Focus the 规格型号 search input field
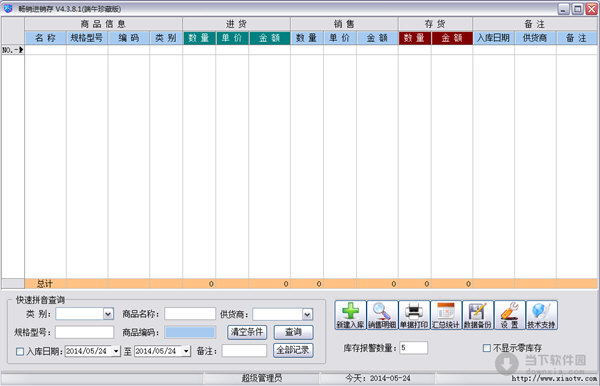Image resolution: width=600 pixels, height=386 pixels. pos(84,332)
